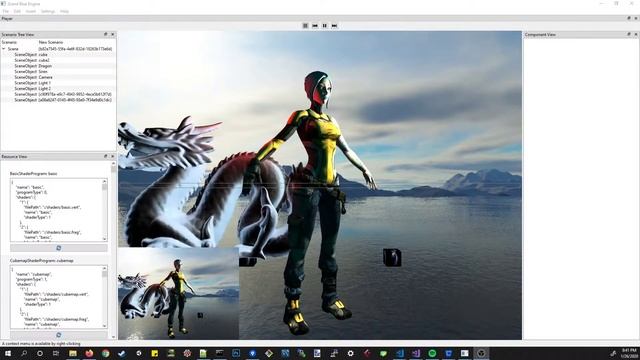
Task: Float the Player dock panel
Action: (629, 18)
